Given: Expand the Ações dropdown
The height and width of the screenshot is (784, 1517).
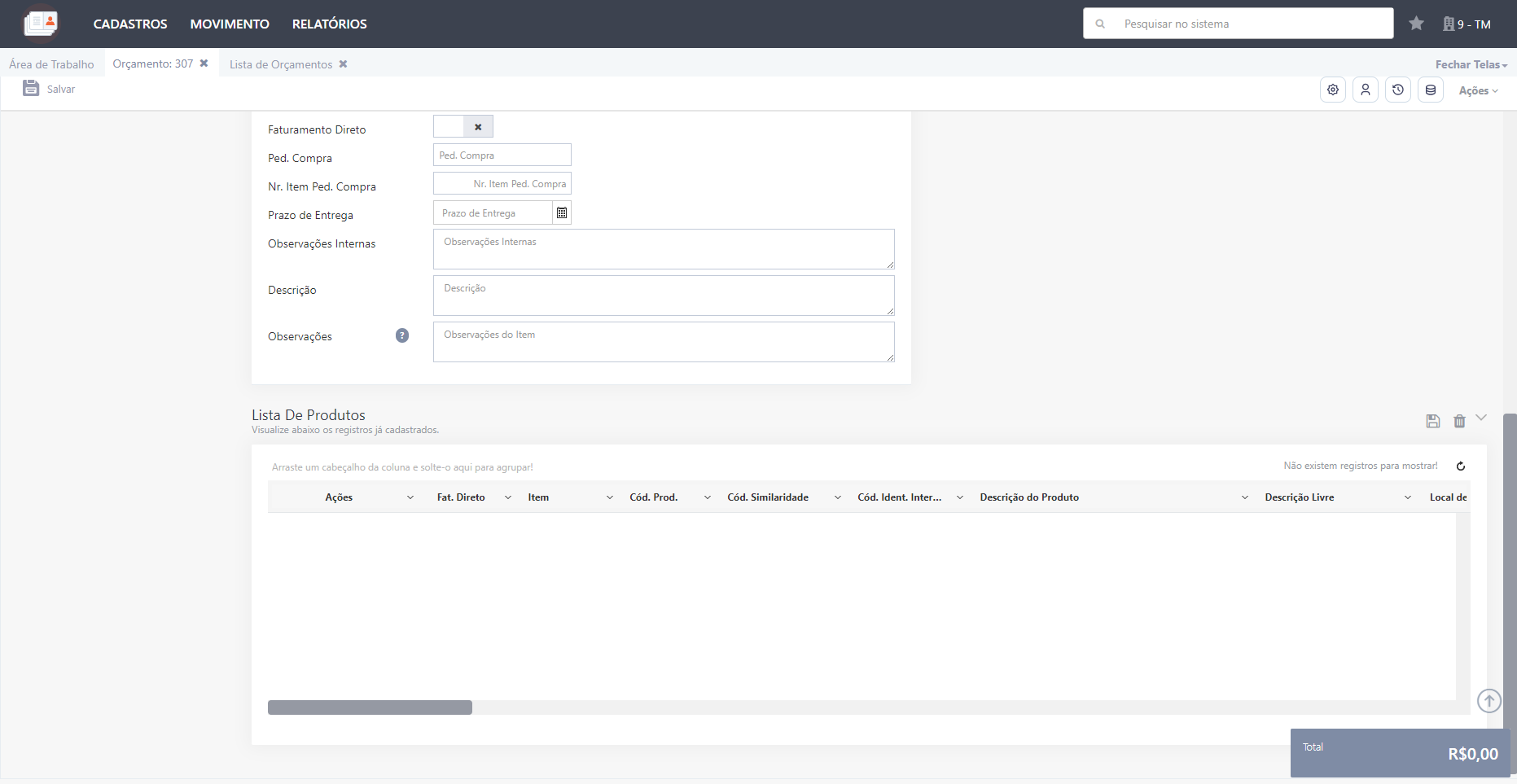Looking at the screenshot, I should 1478,90.
